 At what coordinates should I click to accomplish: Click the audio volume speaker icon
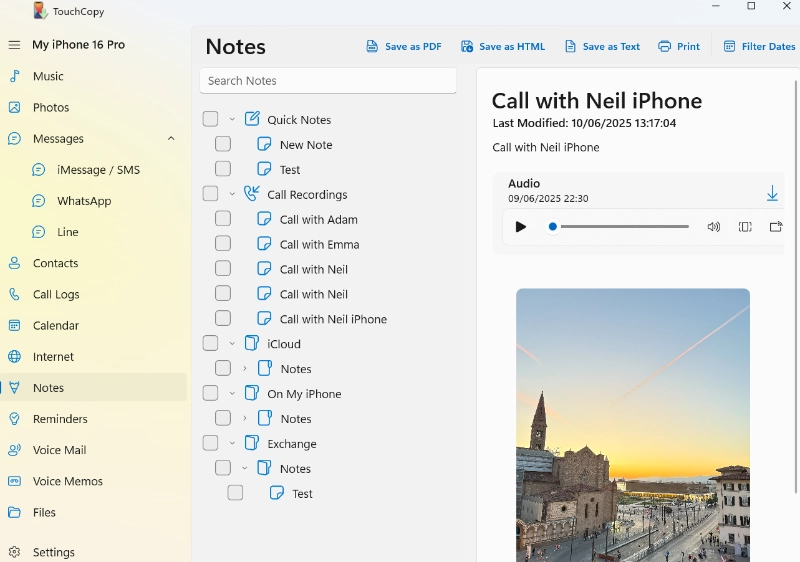coord(713,227)
